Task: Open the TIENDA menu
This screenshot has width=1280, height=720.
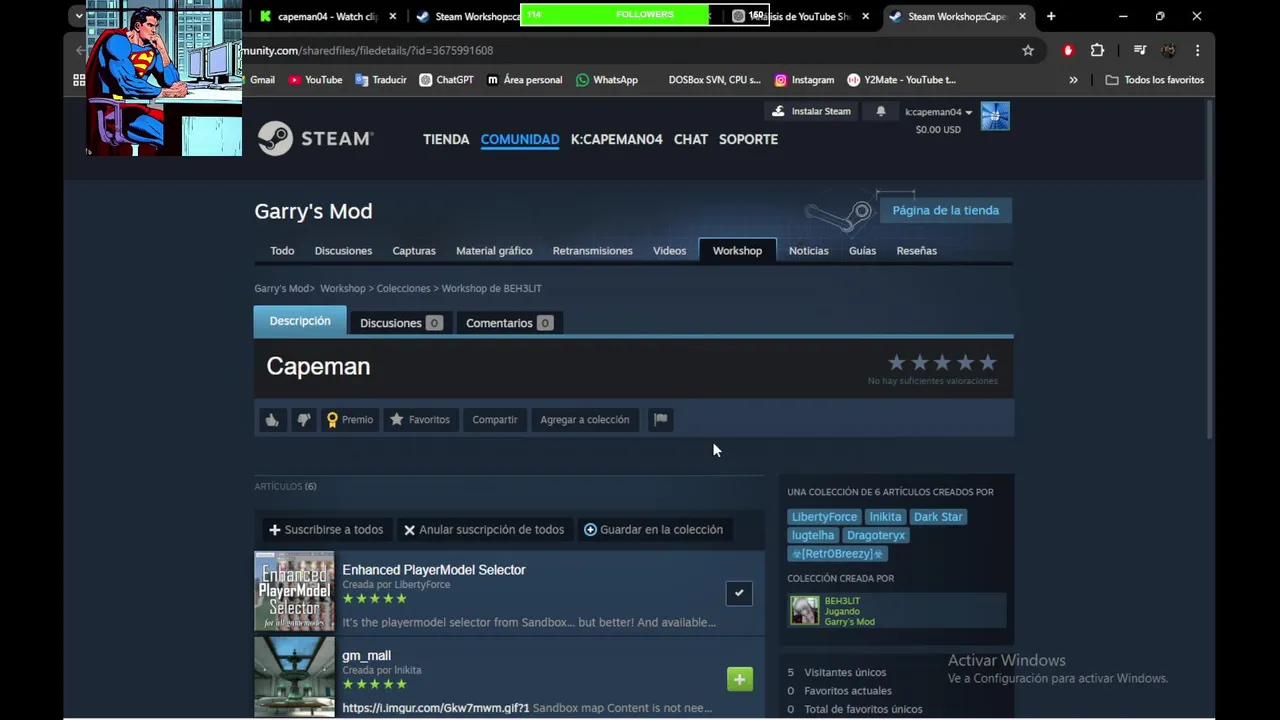Action: pos(446,139)
